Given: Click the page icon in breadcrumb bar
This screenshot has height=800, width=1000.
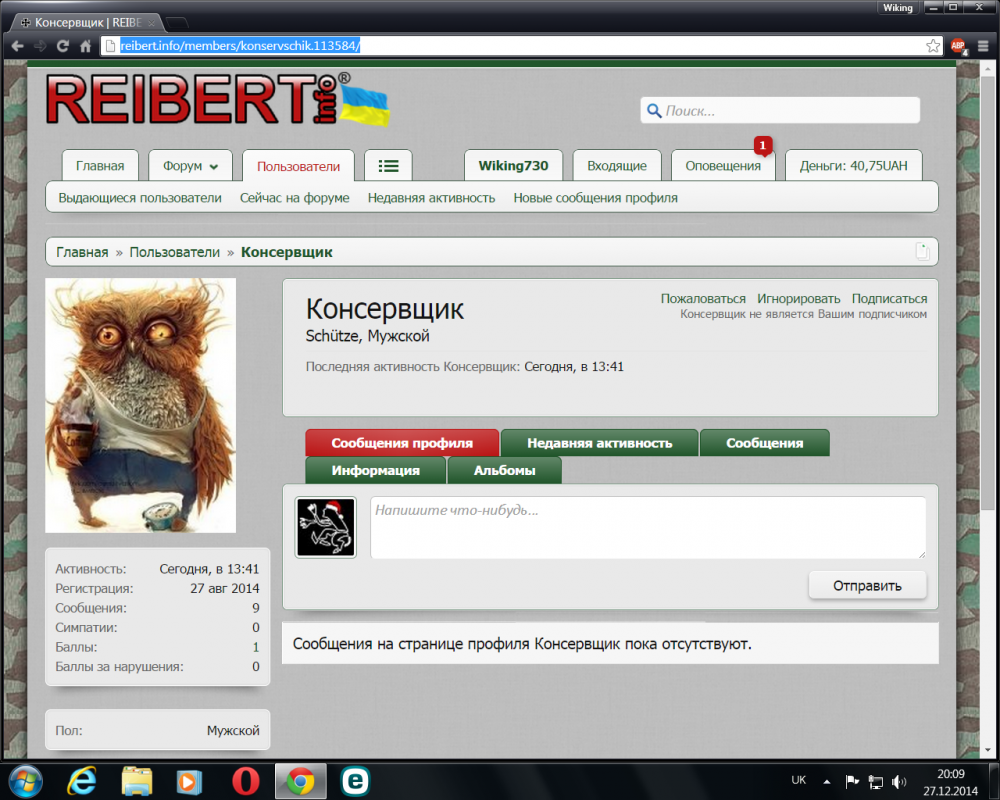Looking at the screenshot, I should click(x=922, y=251).
